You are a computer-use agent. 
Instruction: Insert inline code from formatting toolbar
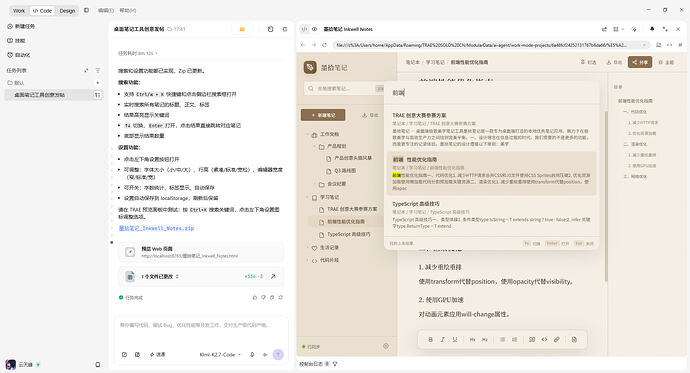544,340
